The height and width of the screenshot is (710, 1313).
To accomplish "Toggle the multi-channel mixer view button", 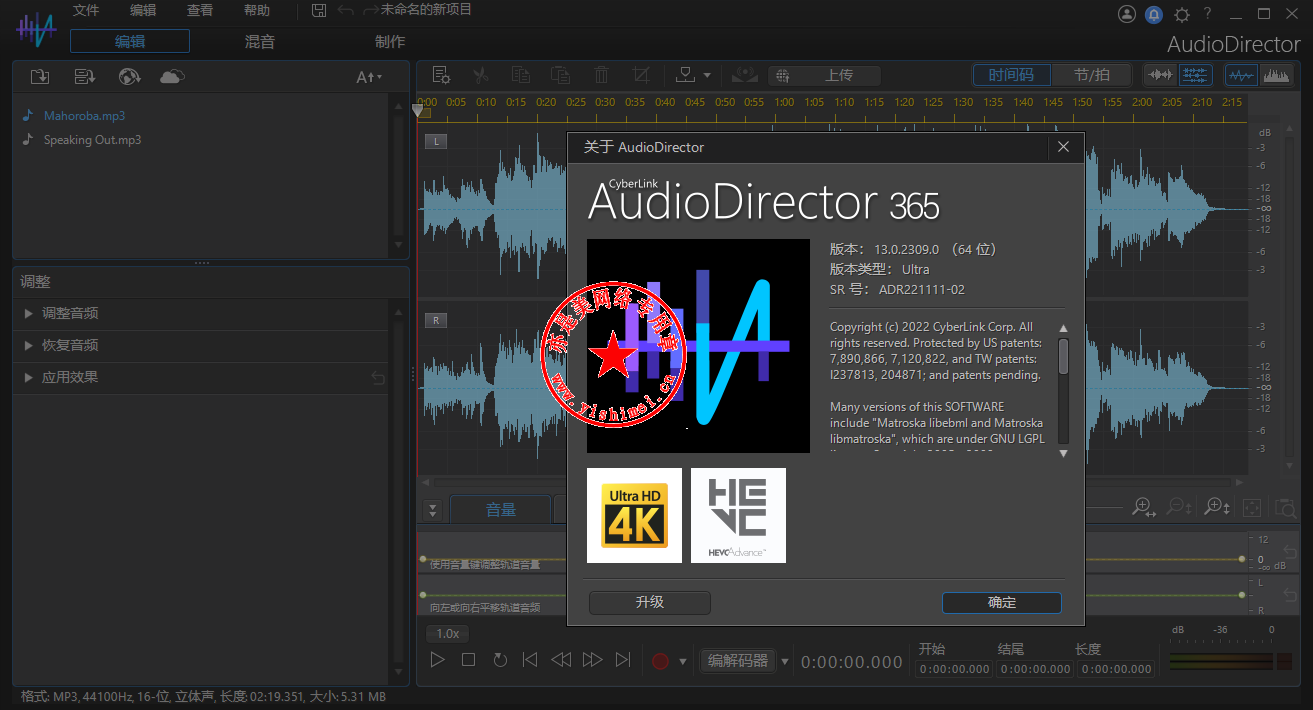I will 1195,75.
